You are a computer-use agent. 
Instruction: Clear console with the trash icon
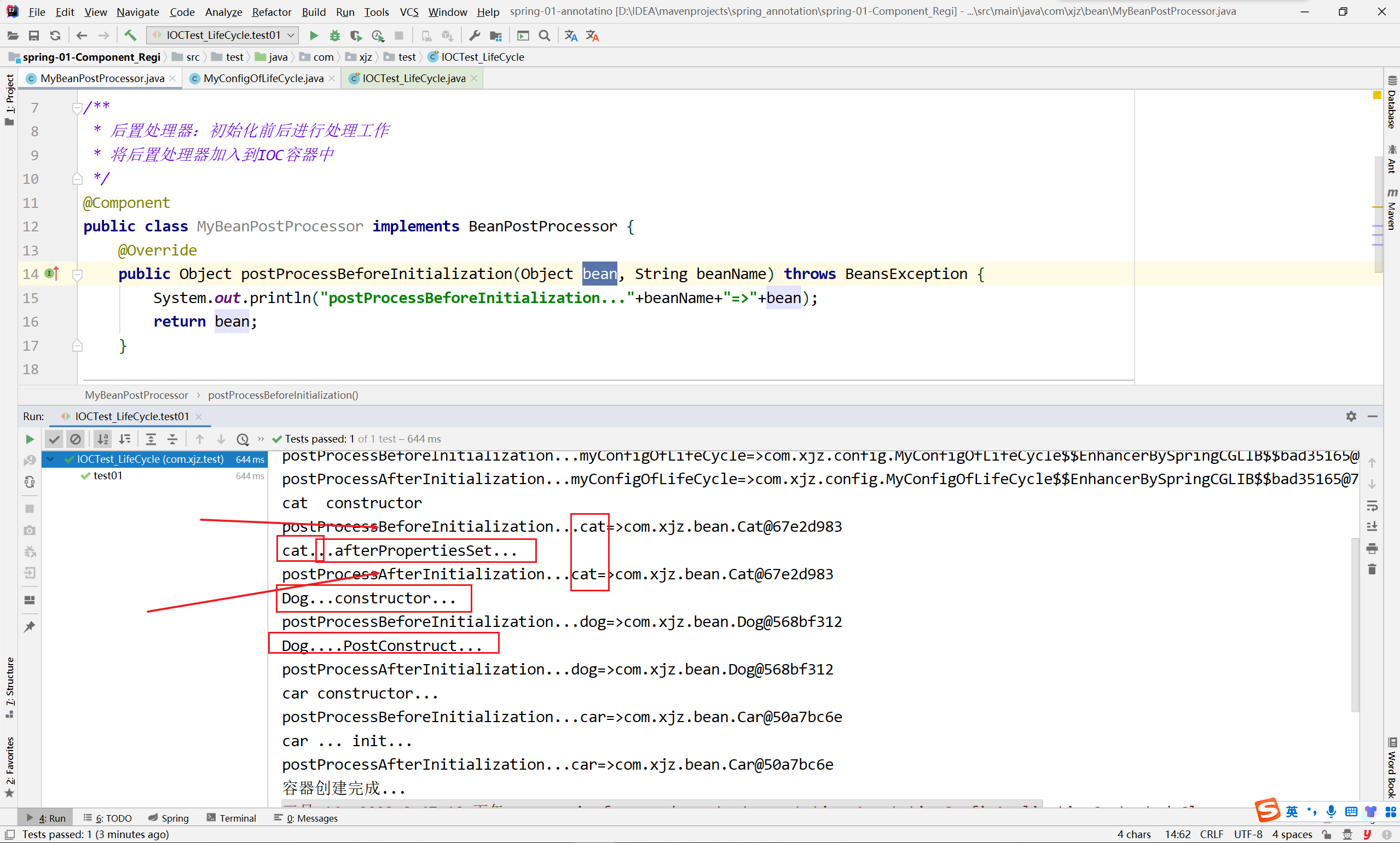point(1372,569)
